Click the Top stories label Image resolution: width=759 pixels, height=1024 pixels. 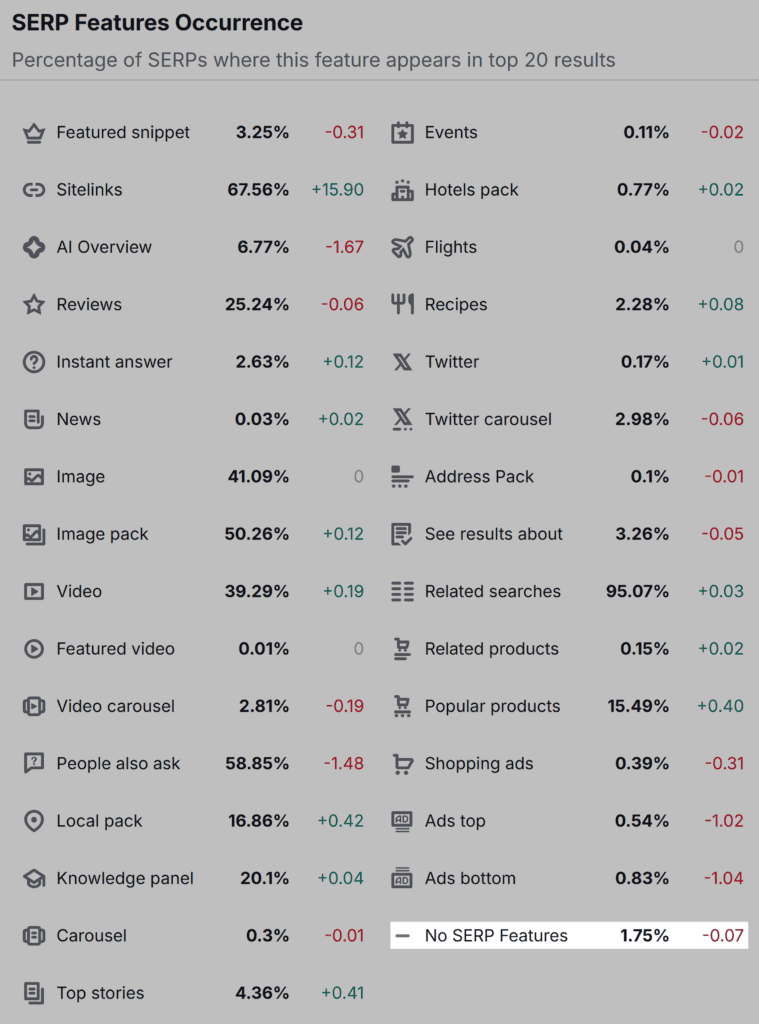pos(99,993)
